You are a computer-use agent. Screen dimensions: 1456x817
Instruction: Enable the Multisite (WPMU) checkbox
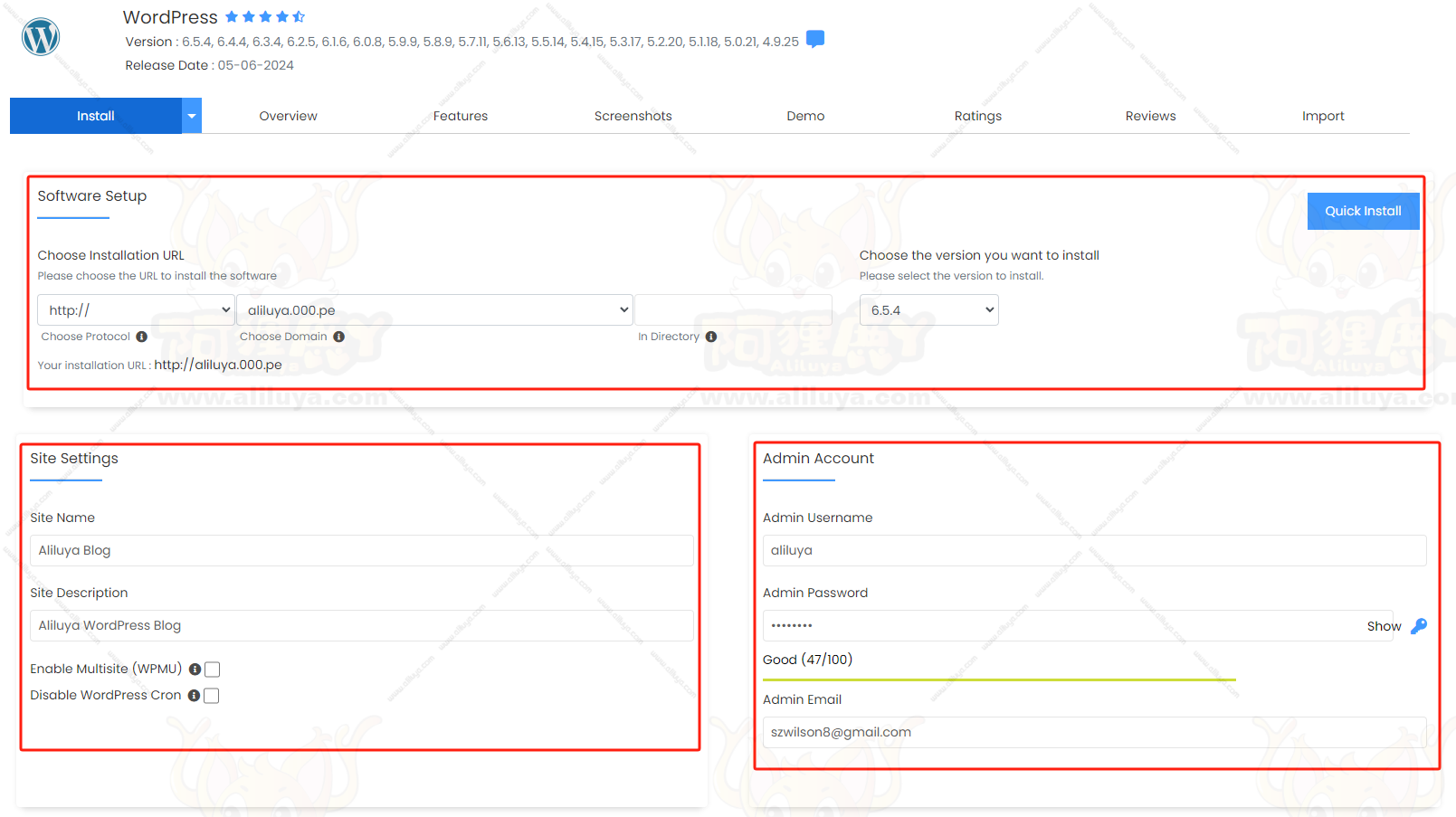[213, 670]
